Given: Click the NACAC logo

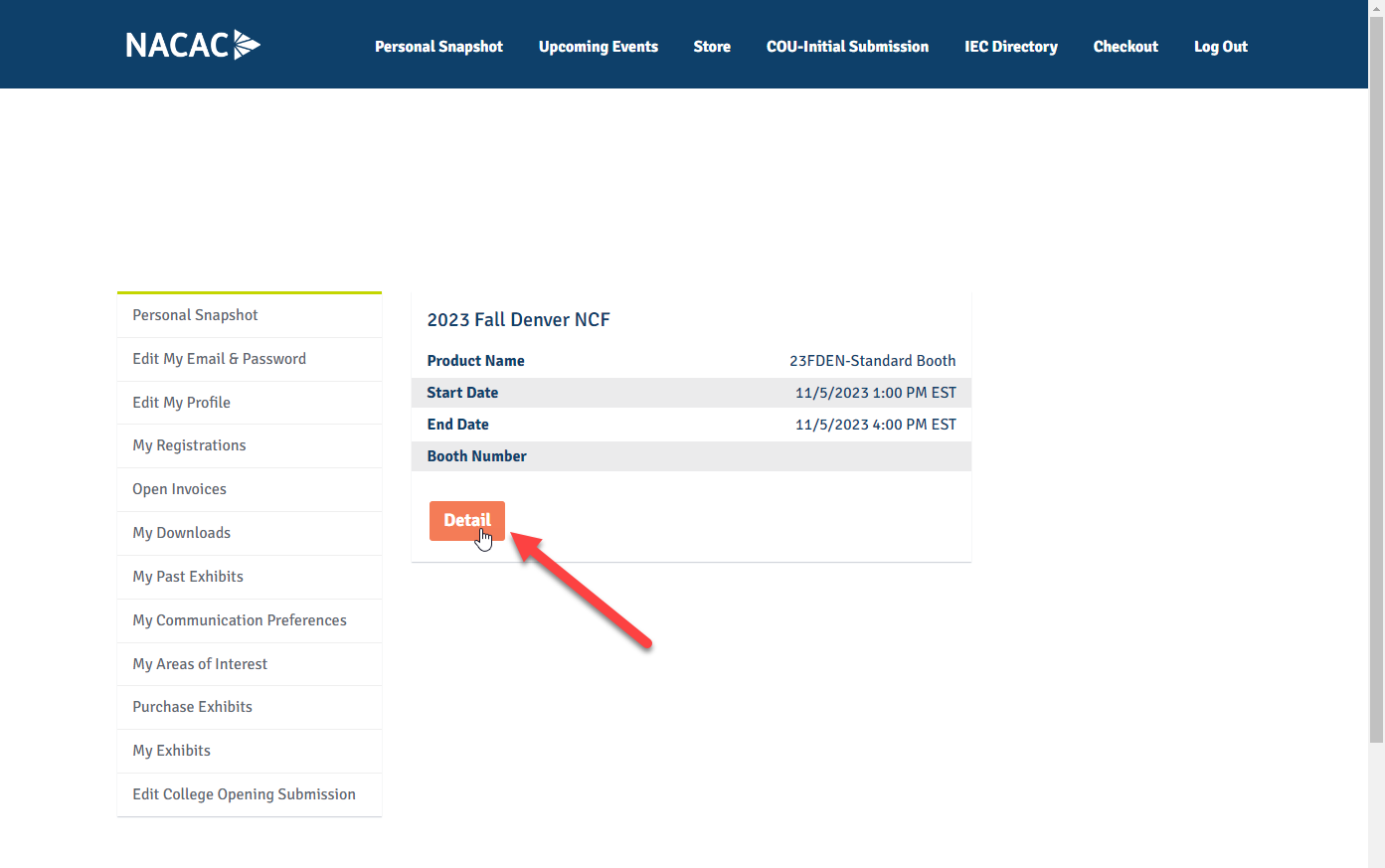Looking at the screenshot, I should [193, 45].
